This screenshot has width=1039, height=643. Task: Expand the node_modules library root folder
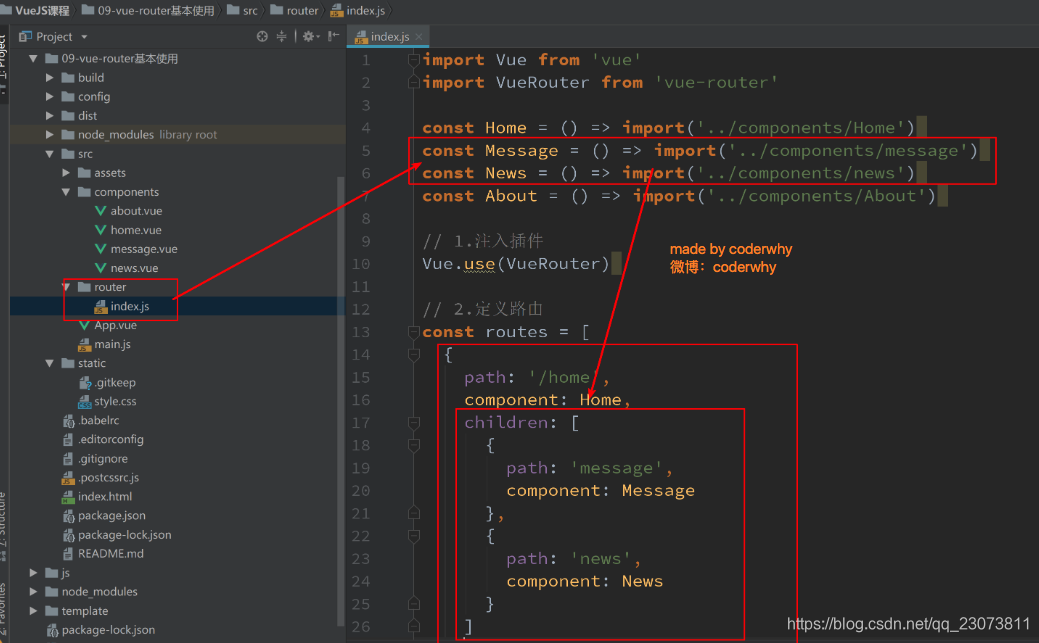(49, 135)
